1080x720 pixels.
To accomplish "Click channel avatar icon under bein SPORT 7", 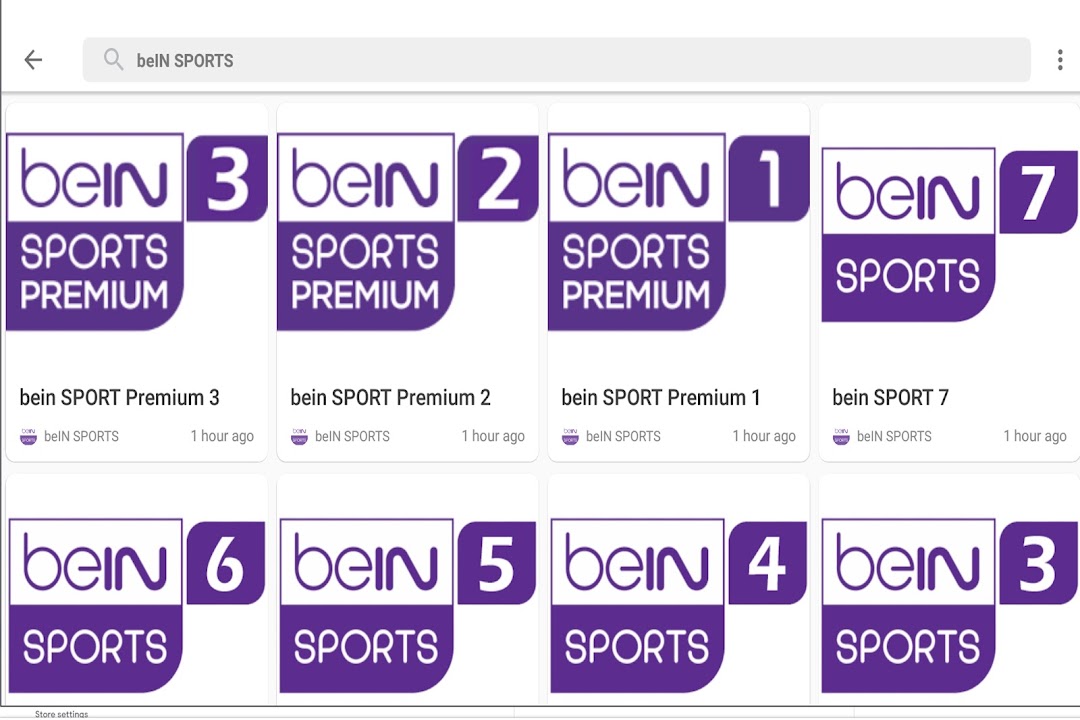I will 841,436.
